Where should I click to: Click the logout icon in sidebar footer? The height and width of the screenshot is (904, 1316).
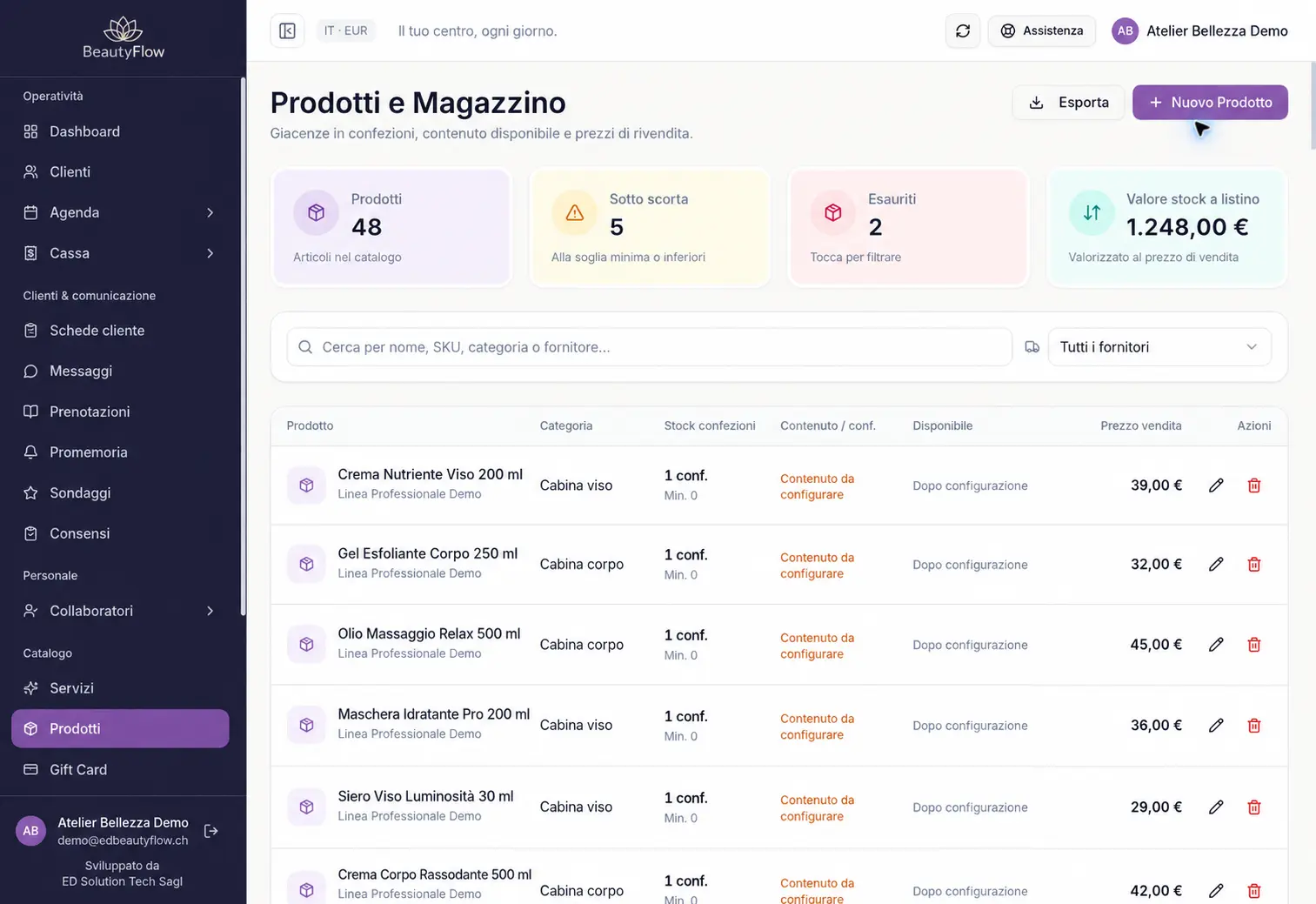pos(210,831)
